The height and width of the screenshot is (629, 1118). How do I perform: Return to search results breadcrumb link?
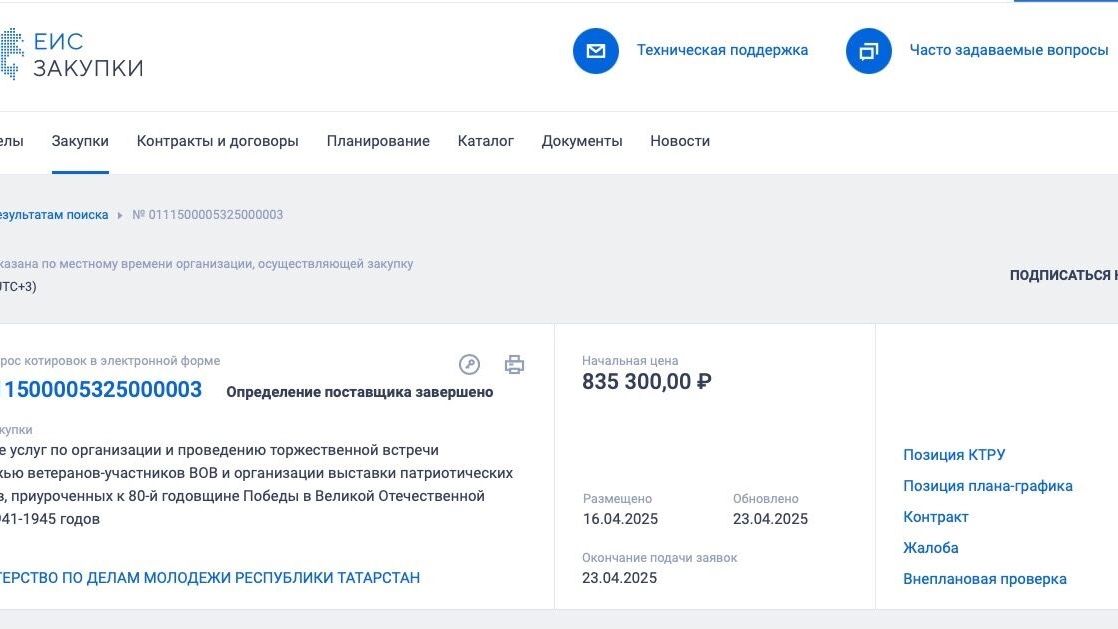coord(54,215)
